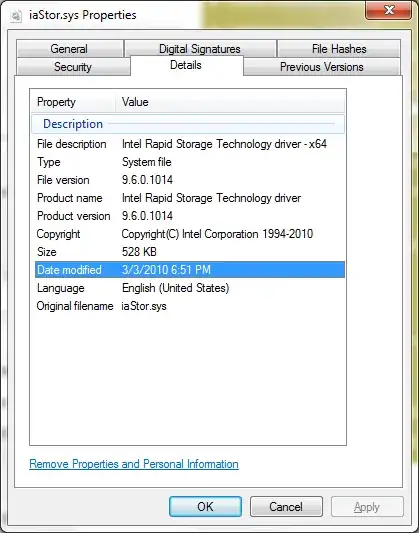The height and width of the screenshot is (533, 419).
Task: Select the Product name property row
Action: point(190,198)
